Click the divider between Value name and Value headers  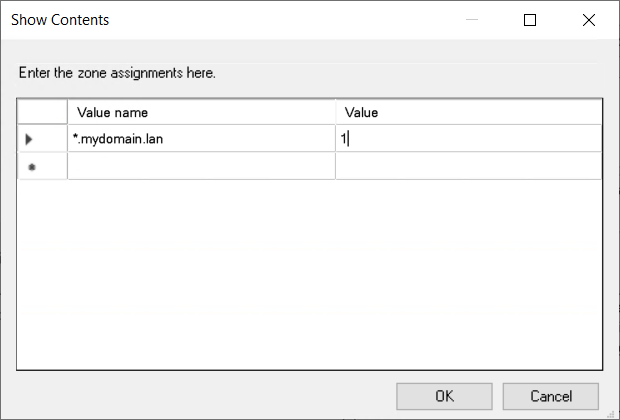pos(335,112)
